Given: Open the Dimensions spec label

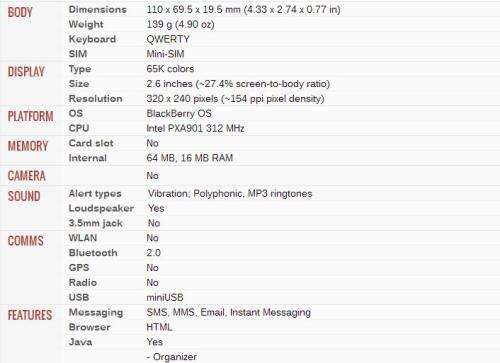Looking at the screenshot, I should (98, 9).
